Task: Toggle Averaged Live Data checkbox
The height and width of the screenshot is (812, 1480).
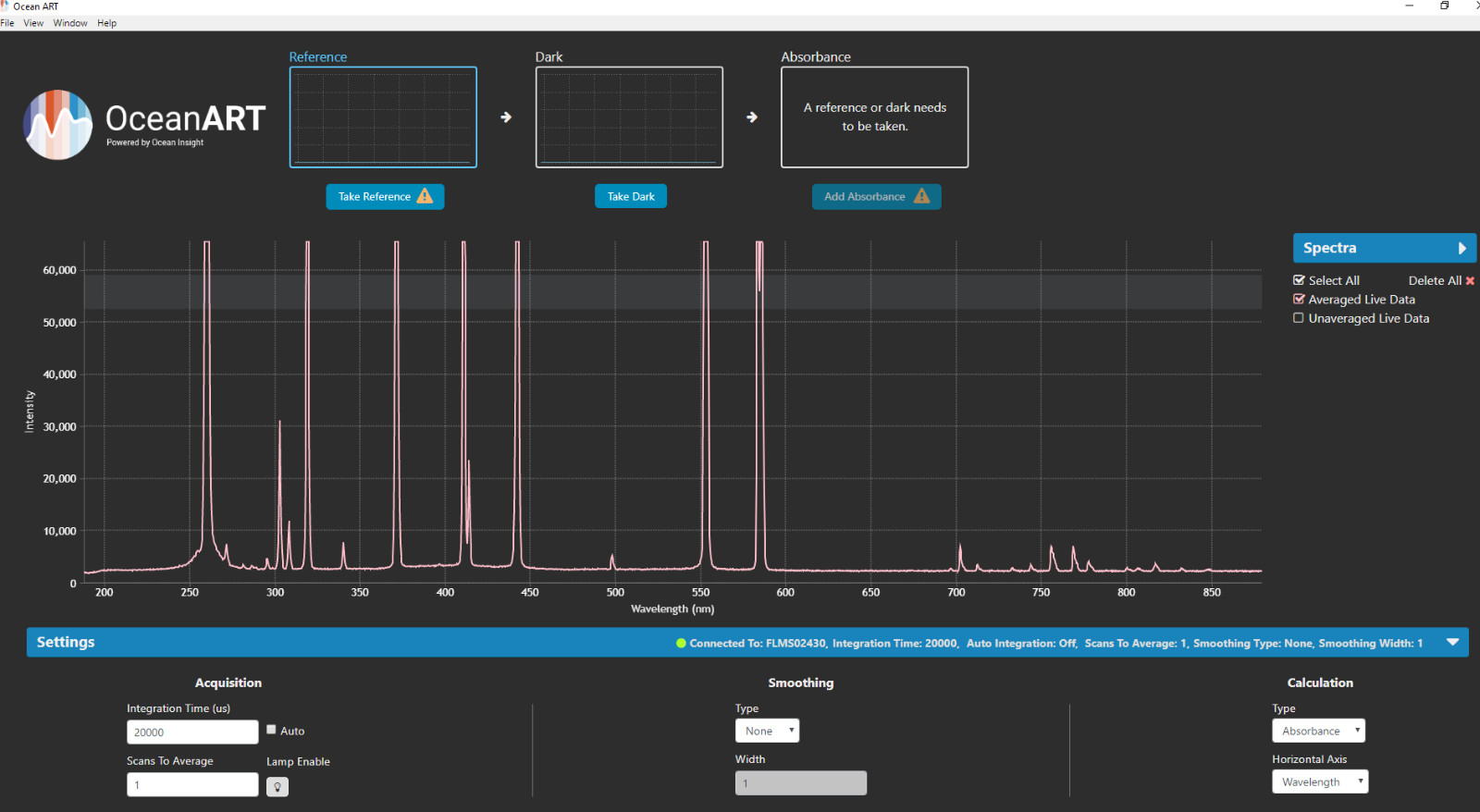Action: pyautogui.click(x=1299, y=300)
